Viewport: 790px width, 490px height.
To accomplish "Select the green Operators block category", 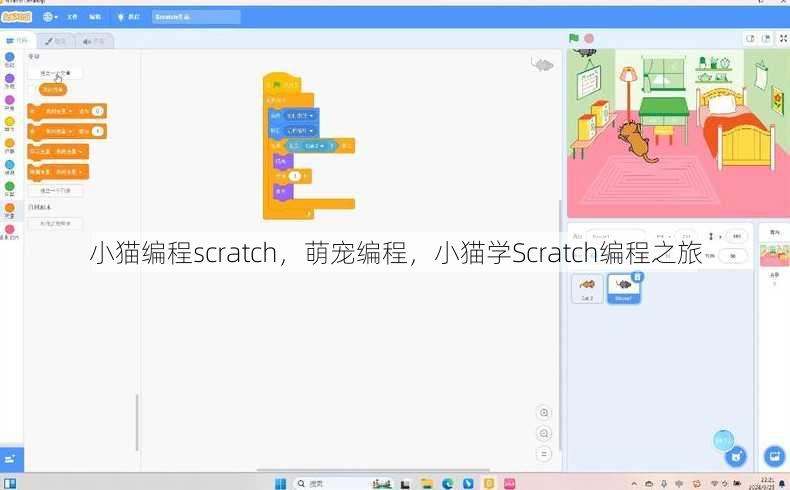I will 10,189.
